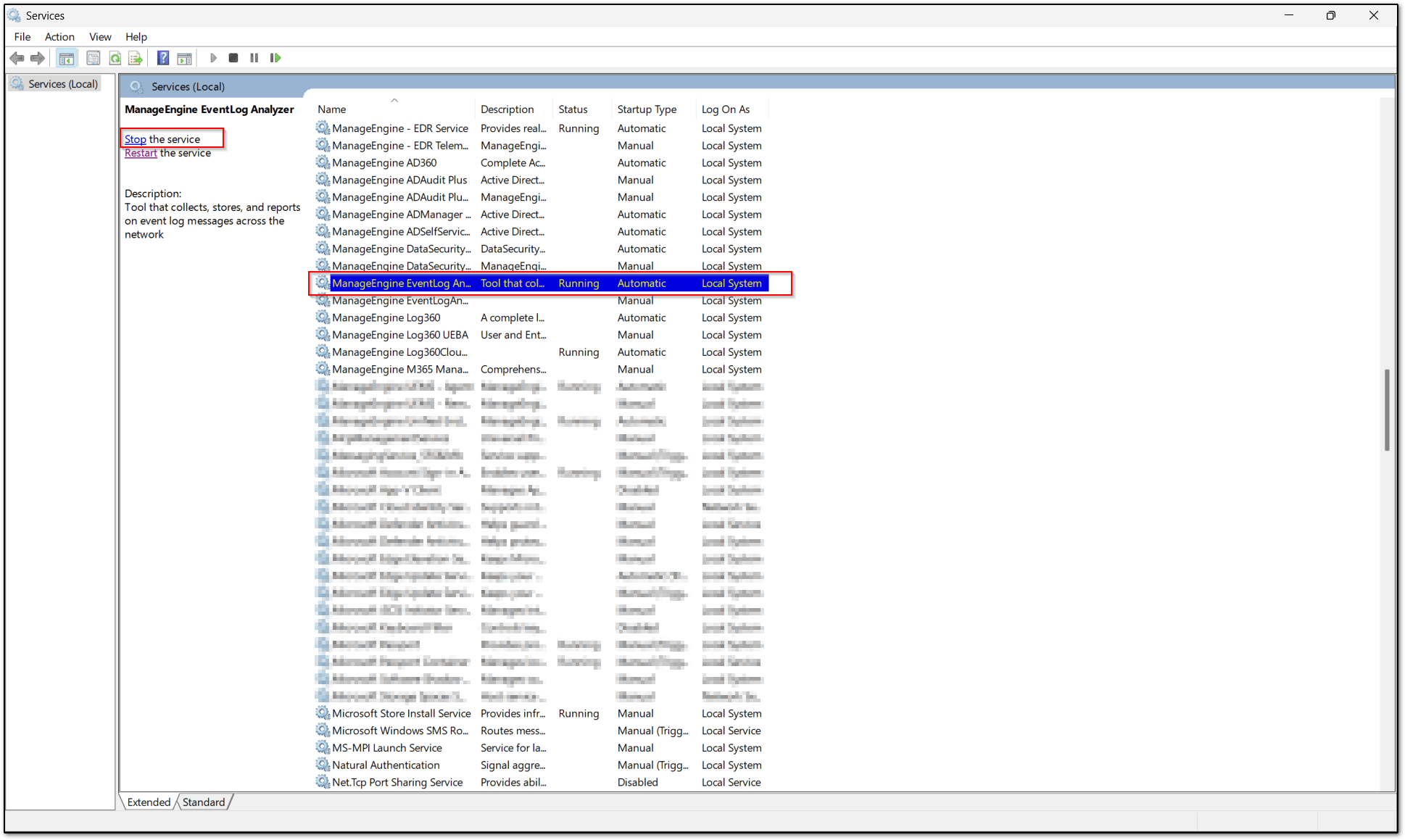Sort by the Startup Type column header
This screenshot has height=840, width=1405.
click(x=647, y=109)
